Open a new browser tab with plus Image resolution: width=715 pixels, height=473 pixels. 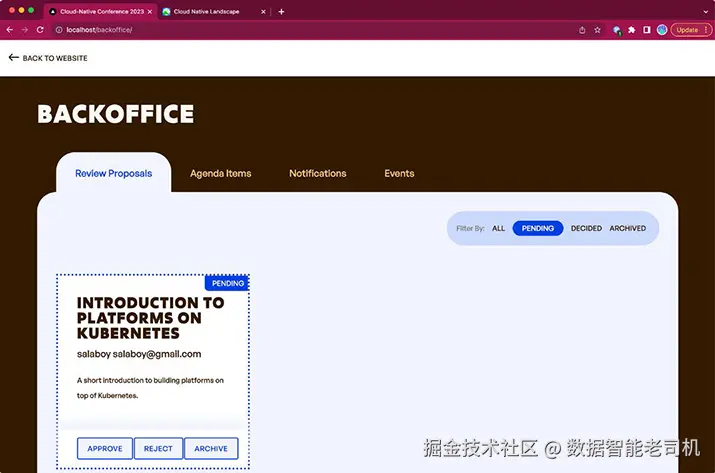pyautogui.click(x=281, y=11)
